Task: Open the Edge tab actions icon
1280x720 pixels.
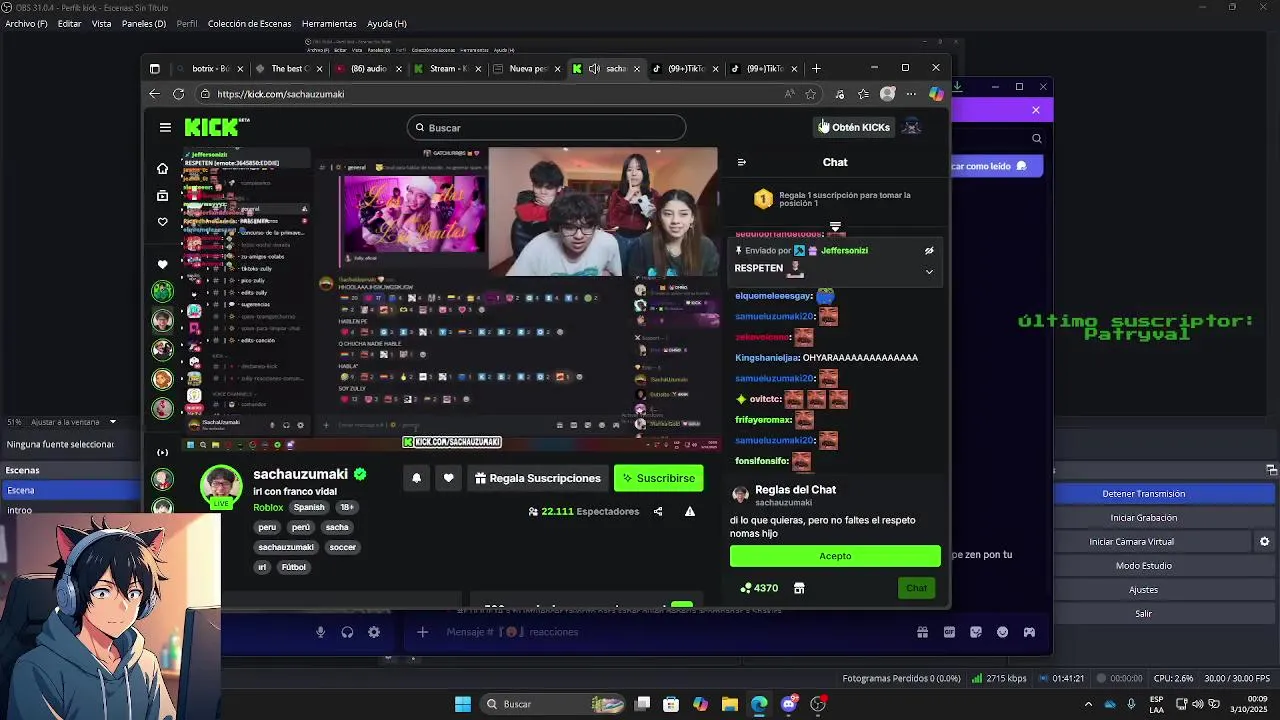Action: pyautogui.click(x=155, y=69)
